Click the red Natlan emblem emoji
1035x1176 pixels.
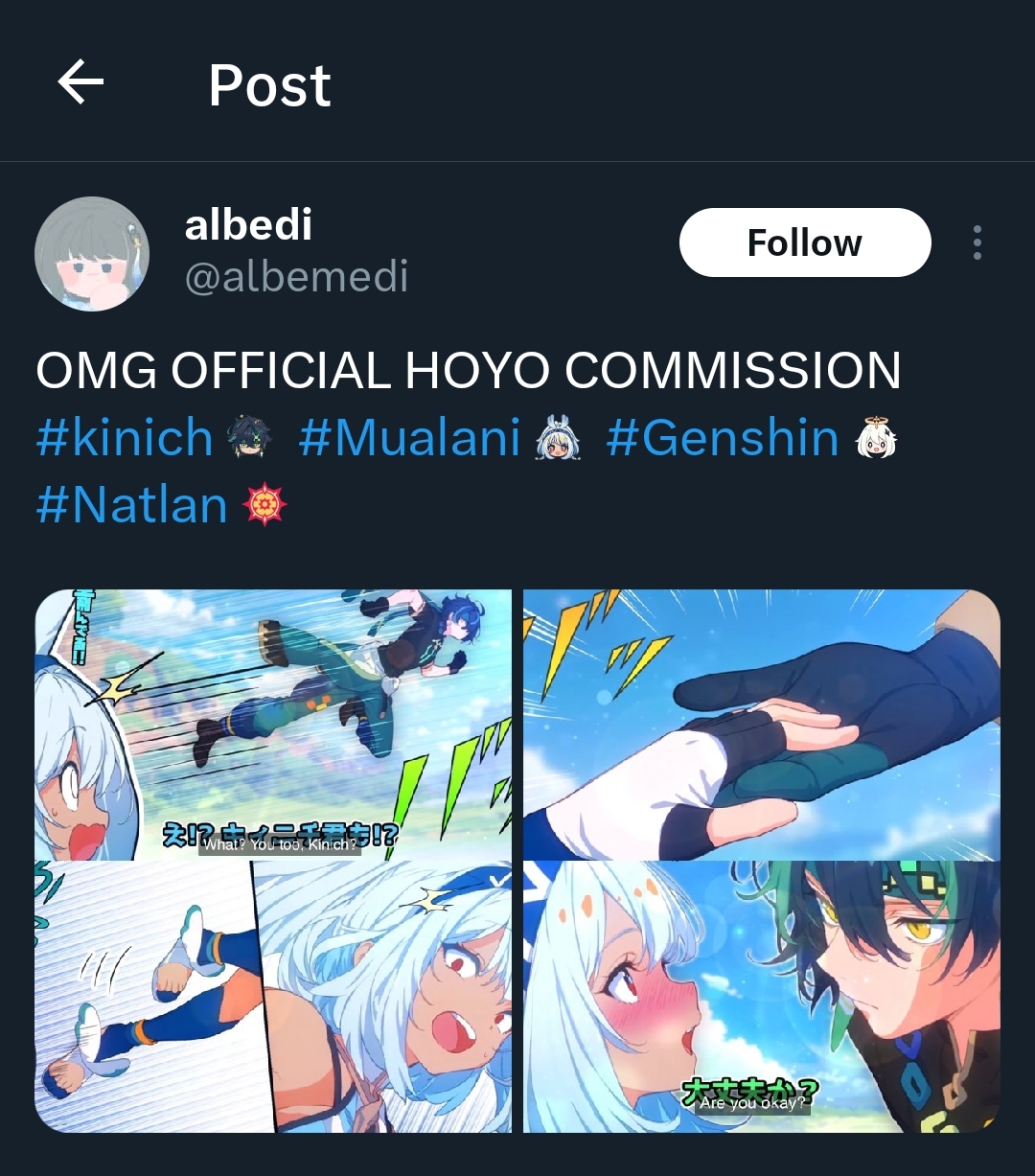[264, 505]
